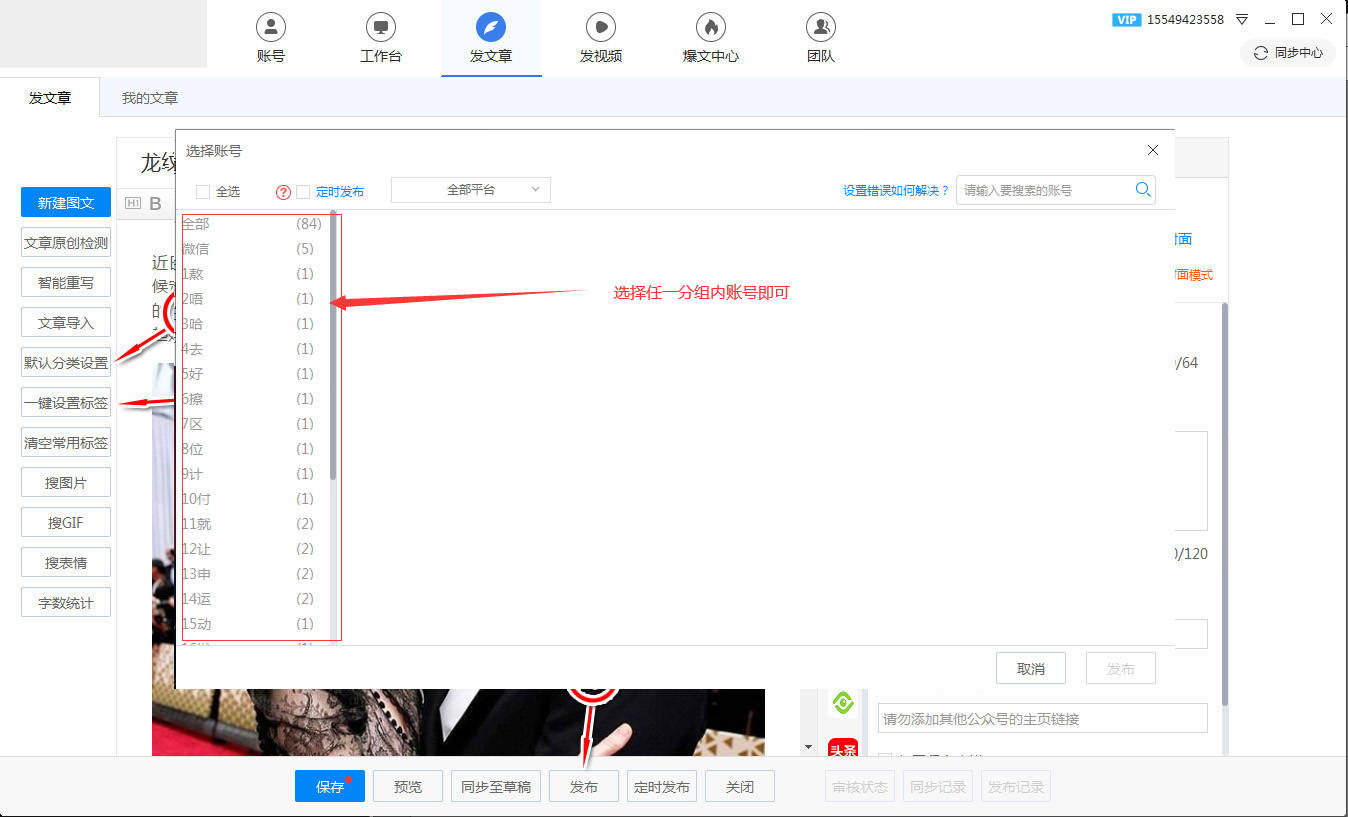Tick the 全选 checkbox
This screenshot has width=1348, height=817.
pyautogui.click(x=203, y=191)
